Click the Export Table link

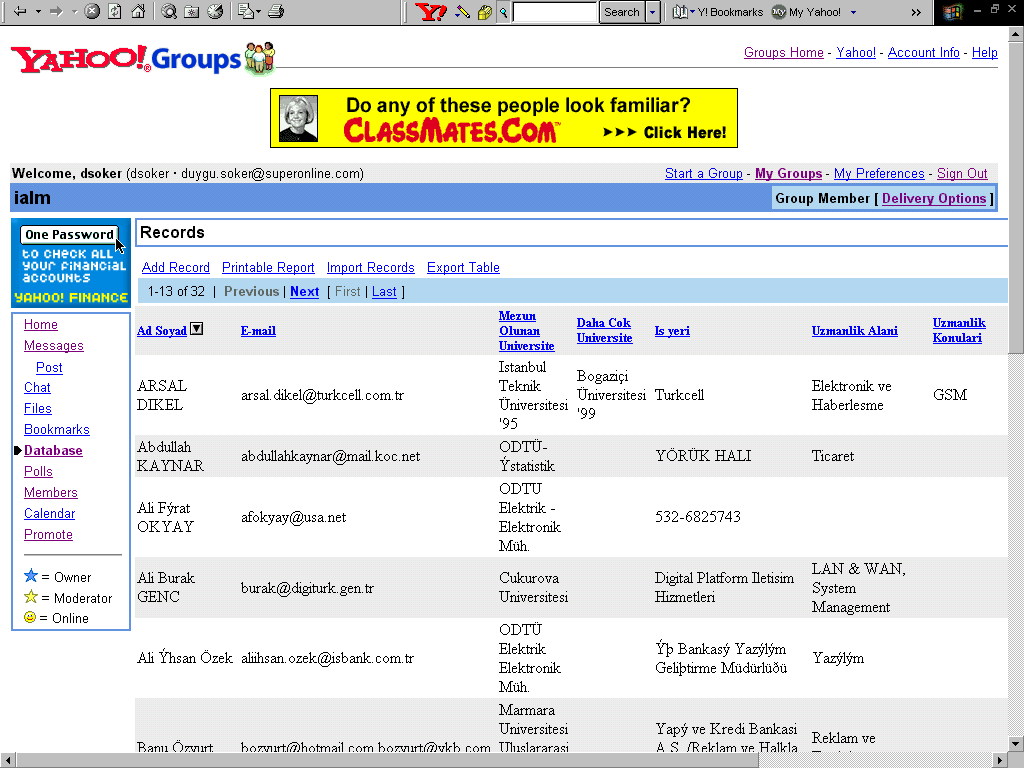coord(463,267)
